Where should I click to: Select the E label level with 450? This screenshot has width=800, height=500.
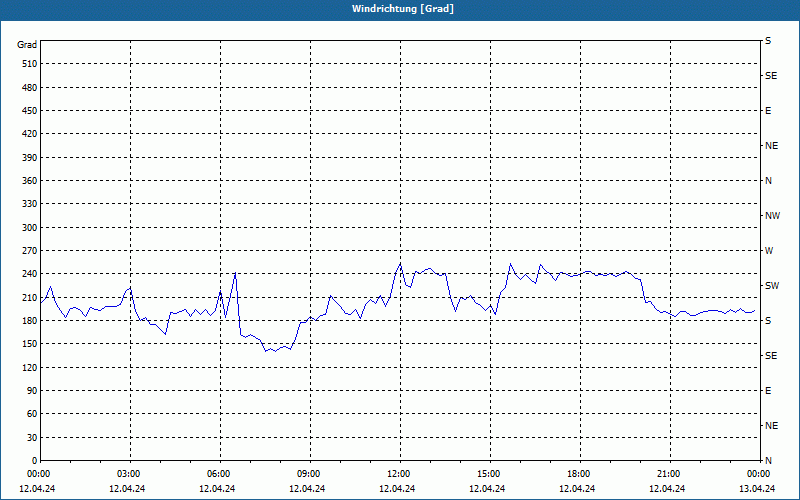[x=768, y=111]
